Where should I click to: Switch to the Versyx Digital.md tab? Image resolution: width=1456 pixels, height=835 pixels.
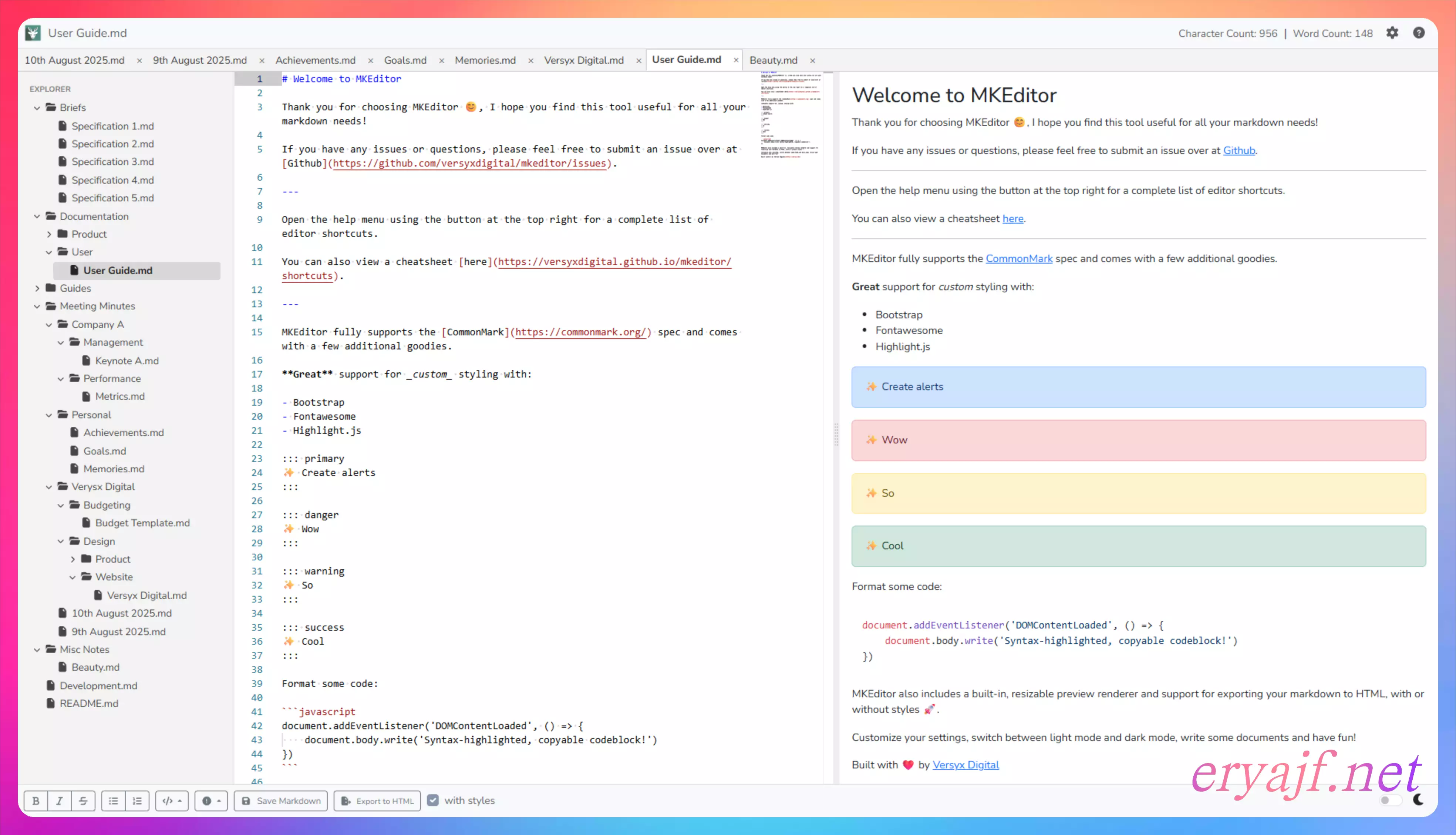584,60
